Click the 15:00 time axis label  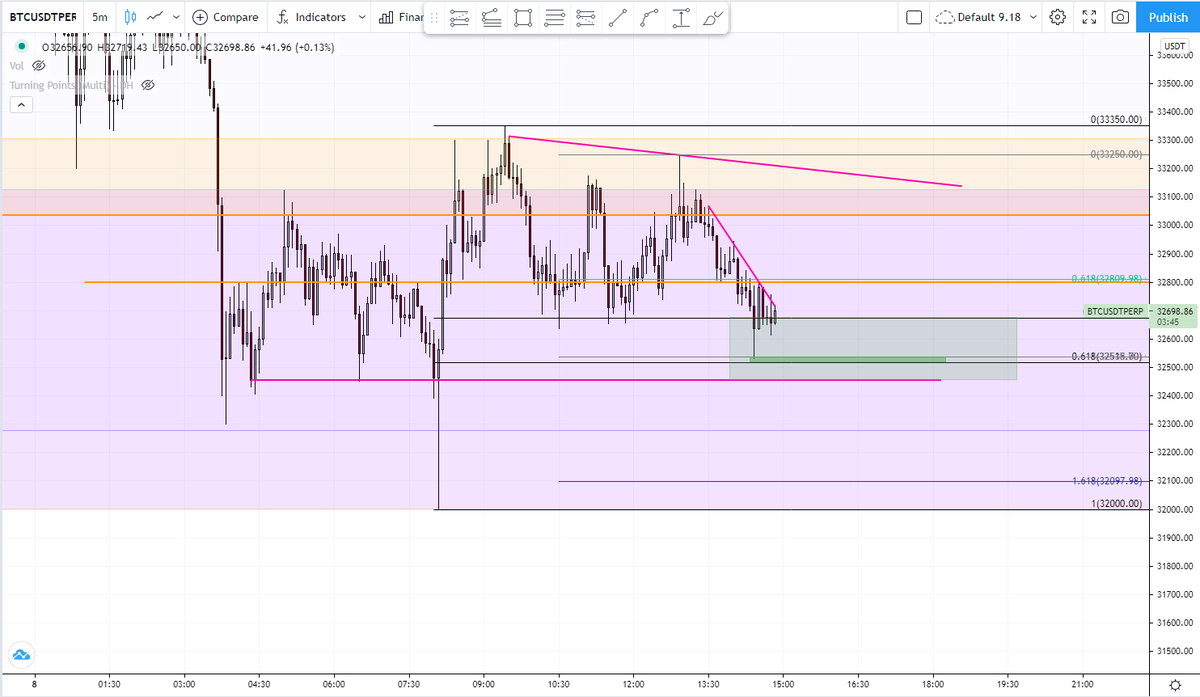pyautogui.click(x=783, y=684)
